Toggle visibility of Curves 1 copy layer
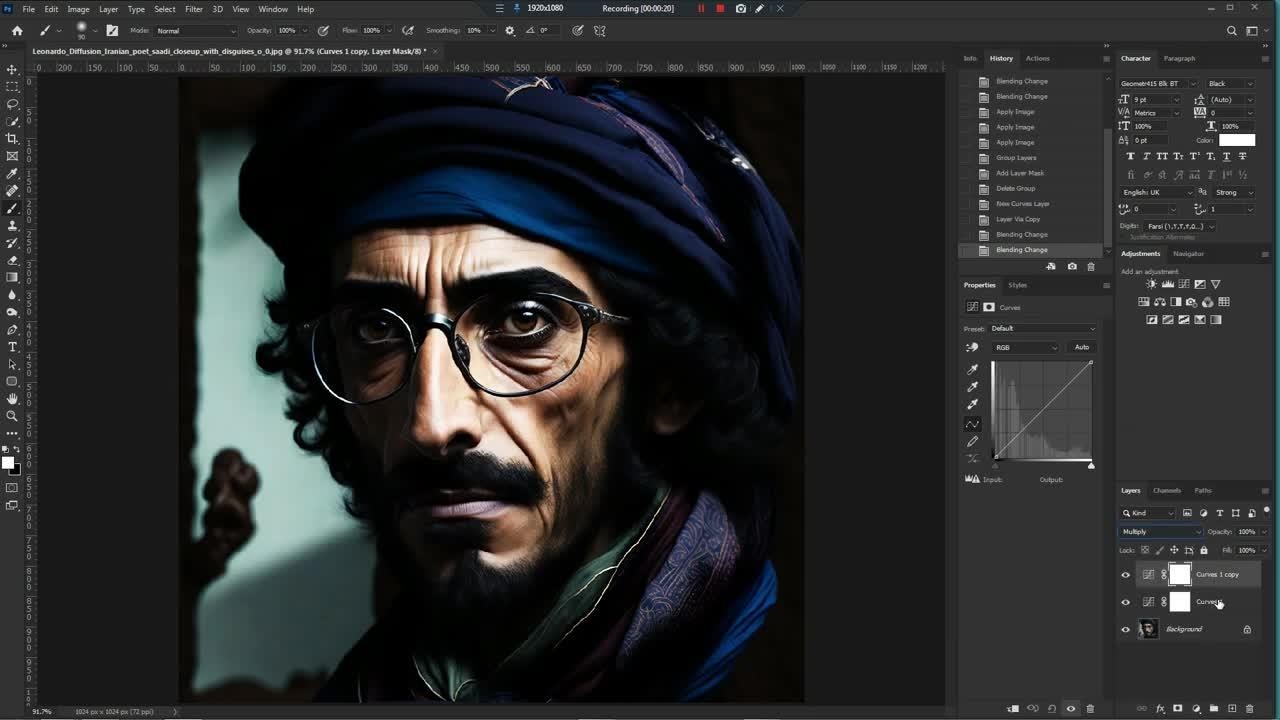The height and width of the screenshot is (720, 1280). [1125, 575]
